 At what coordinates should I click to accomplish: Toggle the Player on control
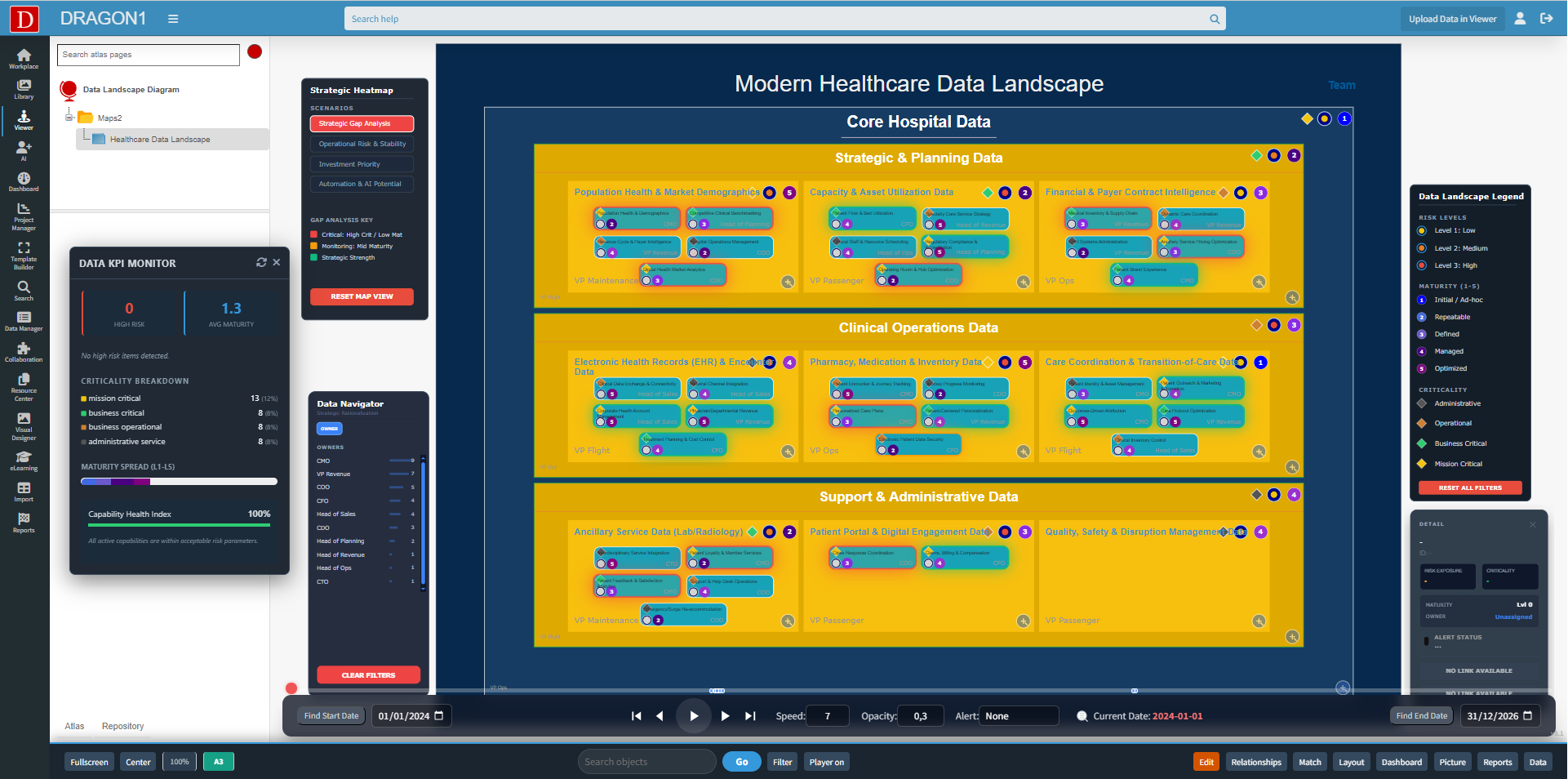pyautogui.click(x=826, y=761)
